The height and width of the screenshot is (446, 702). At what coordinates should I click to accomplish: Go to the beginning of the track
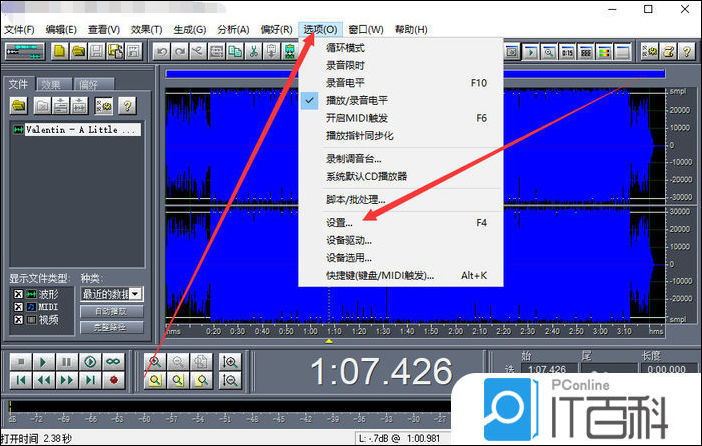pos(20,380)
